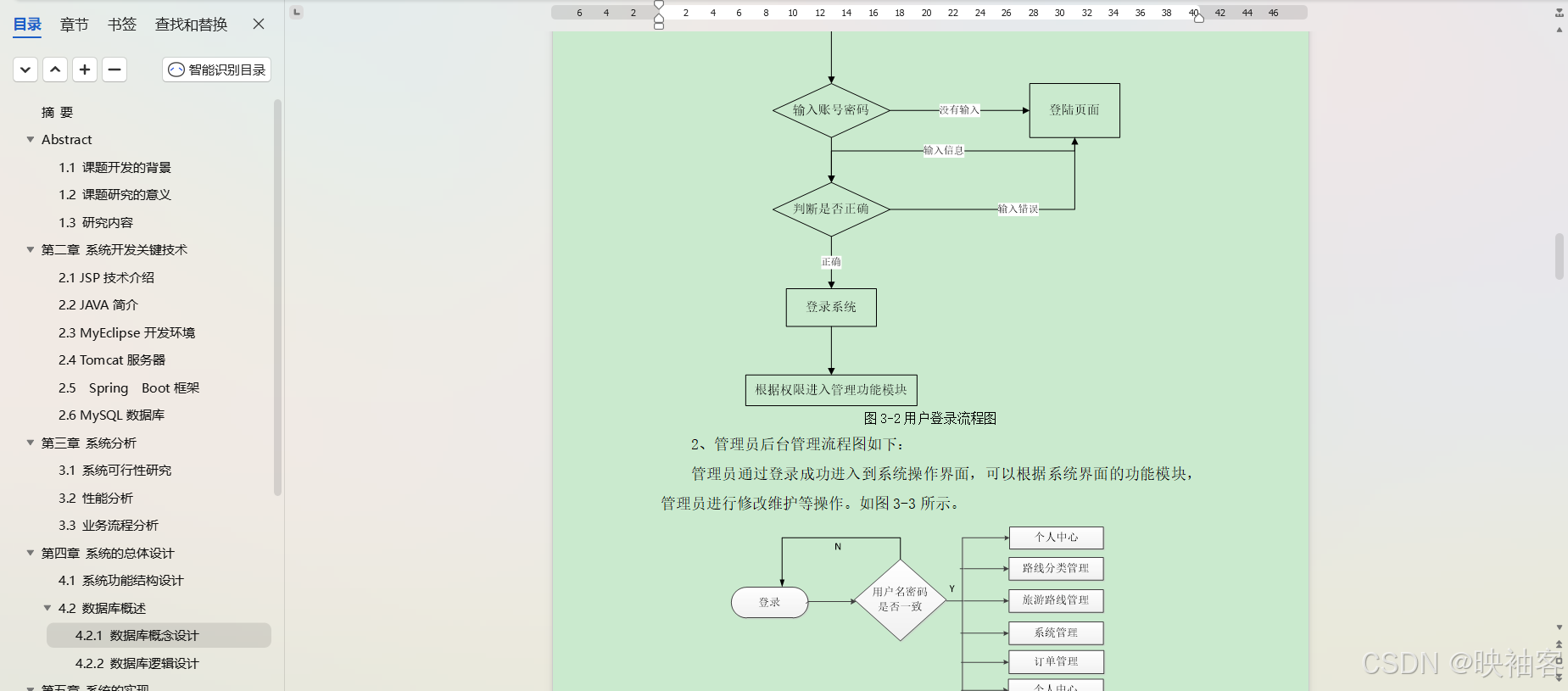
Task: Click the next page double-arrow button
Action: click(x=1559, y=677)
